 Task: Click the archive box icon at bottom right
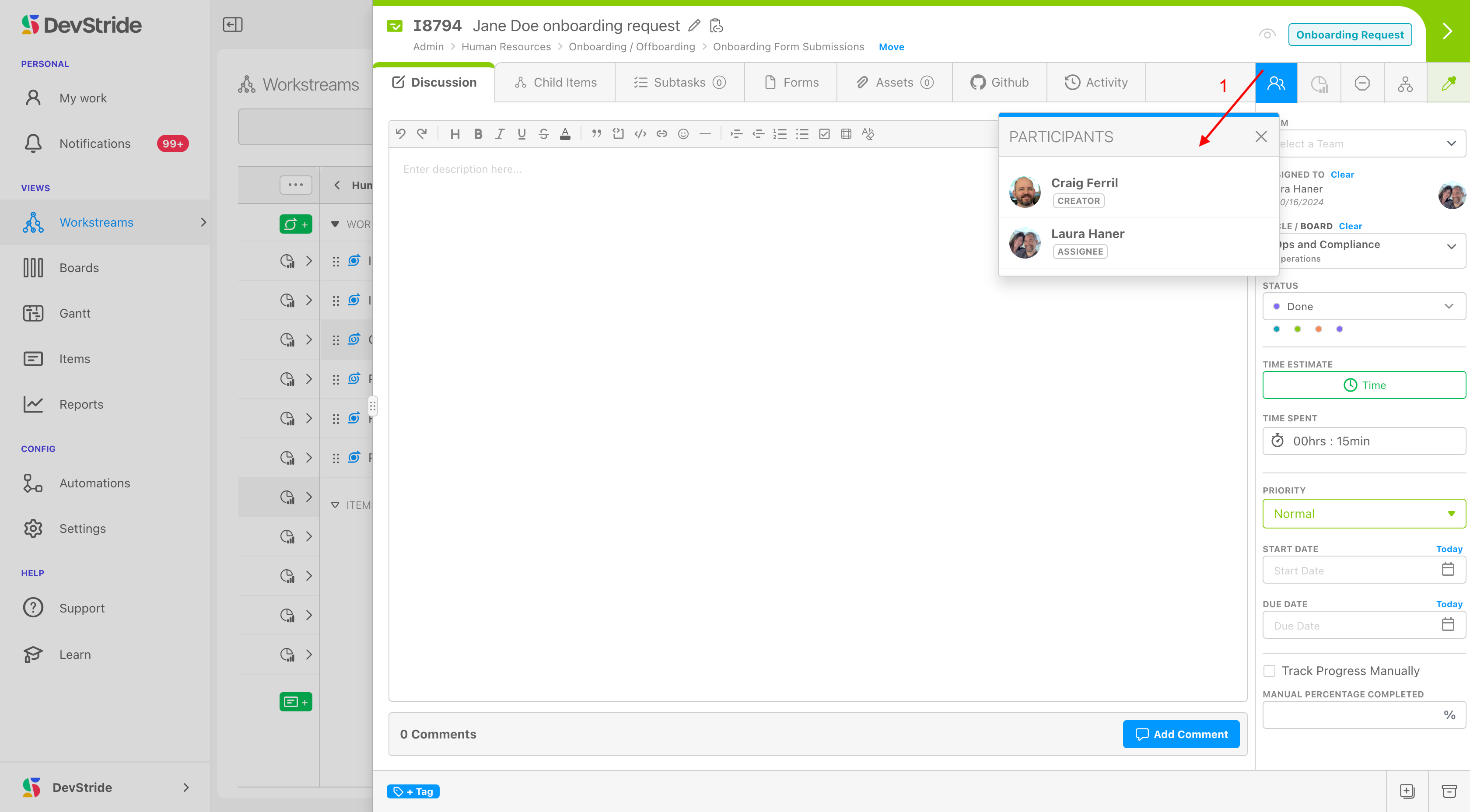tap(1449, 791)
